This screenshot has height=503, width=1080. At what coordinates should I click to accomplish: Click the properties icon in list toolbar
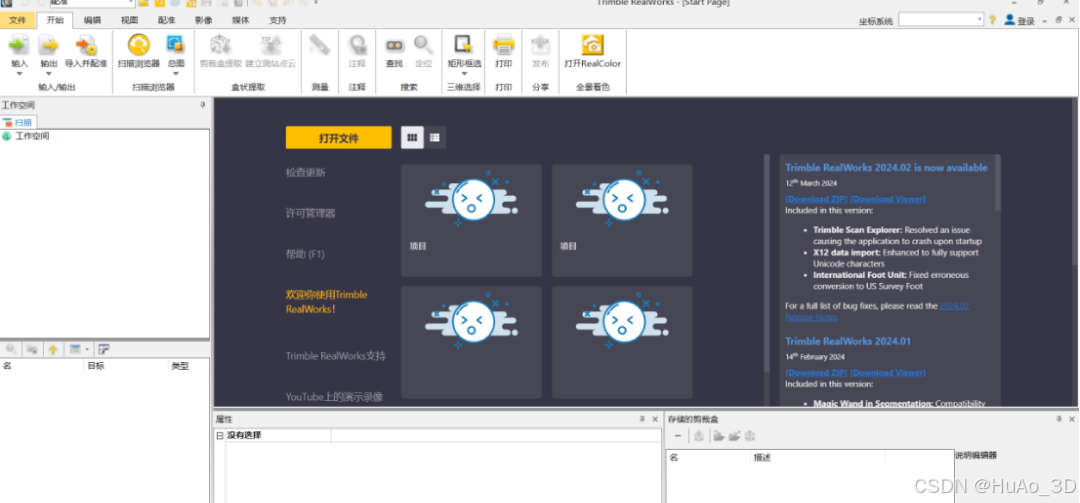tap(104, 349)
